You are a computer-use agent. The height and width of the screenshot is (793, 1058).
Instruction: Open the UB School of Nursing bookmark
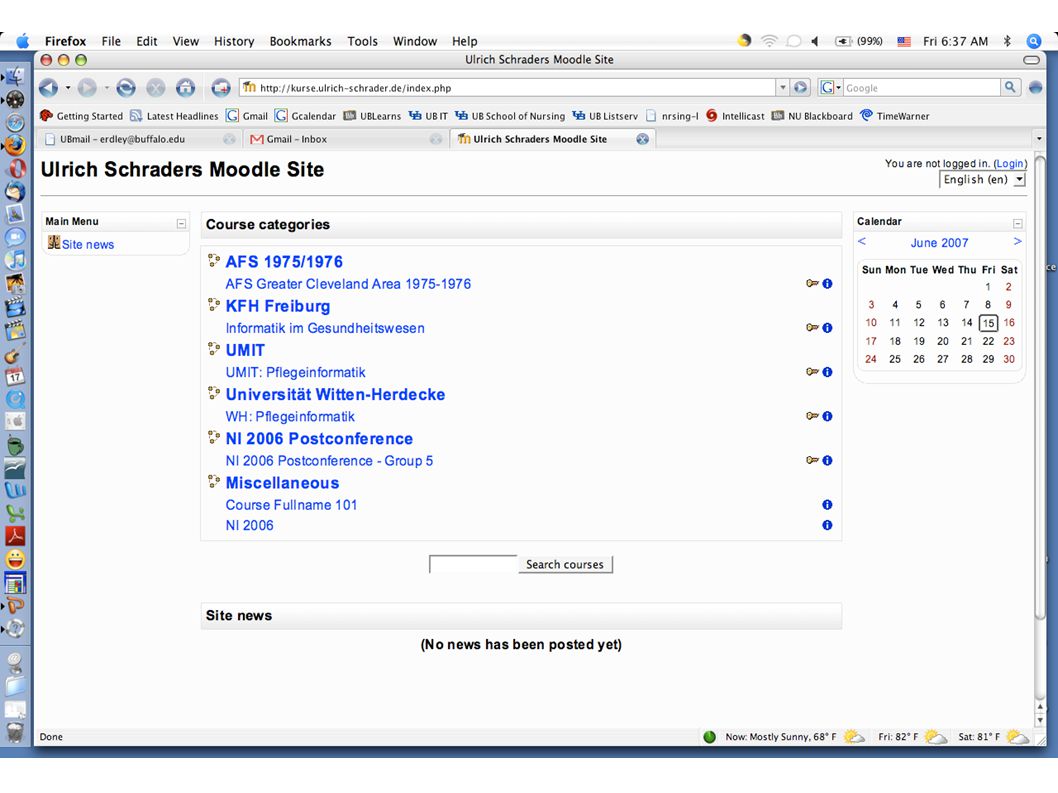(510, 116)
